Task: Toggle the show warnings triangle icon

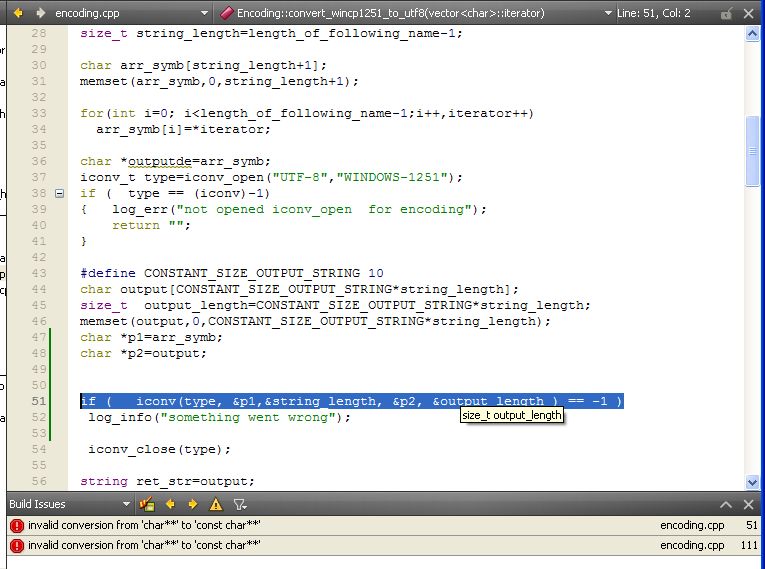Action: pyautogui.click(x=216, y=504)
